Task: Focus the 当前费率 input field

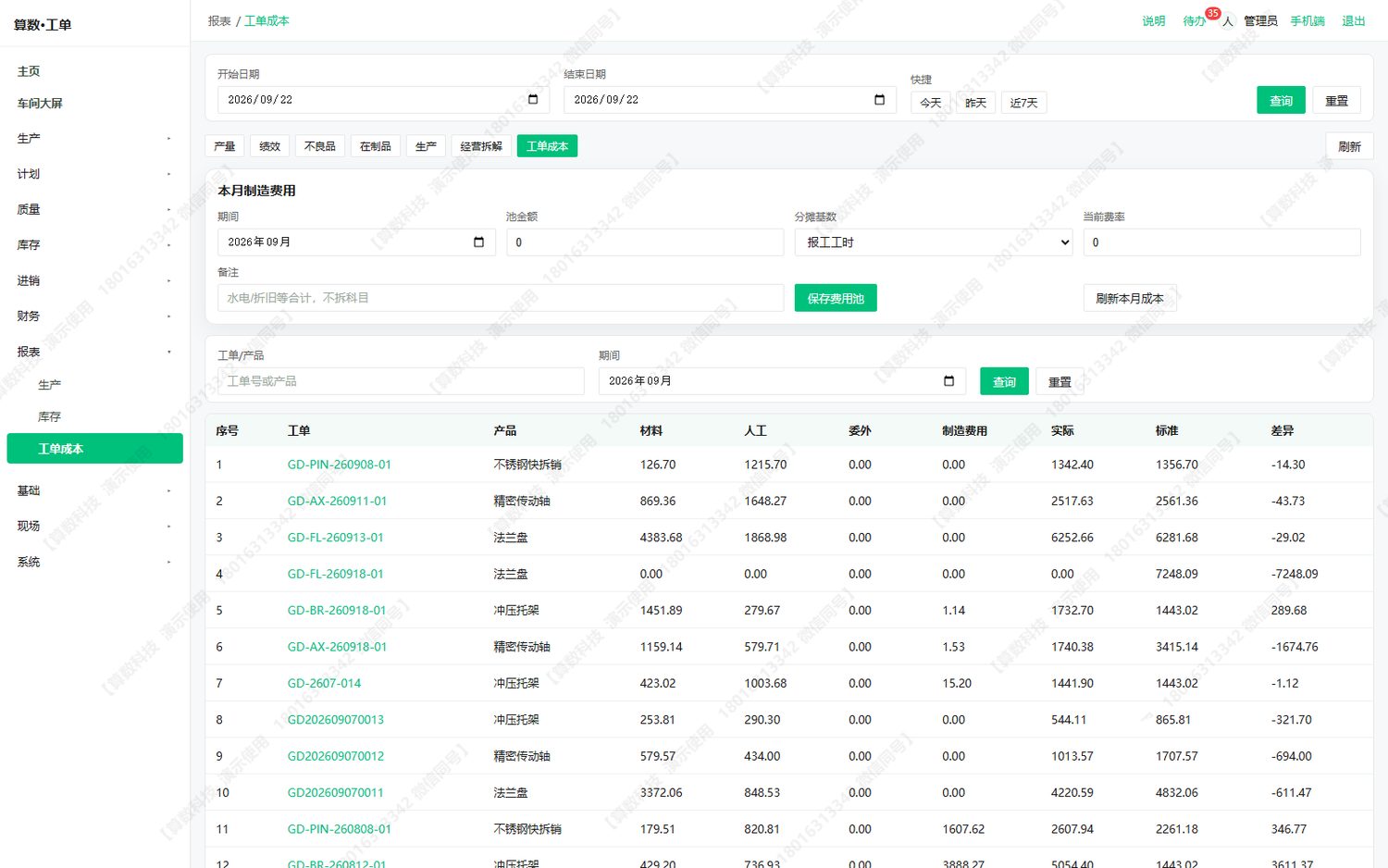Action: (x=1221, y=242)
